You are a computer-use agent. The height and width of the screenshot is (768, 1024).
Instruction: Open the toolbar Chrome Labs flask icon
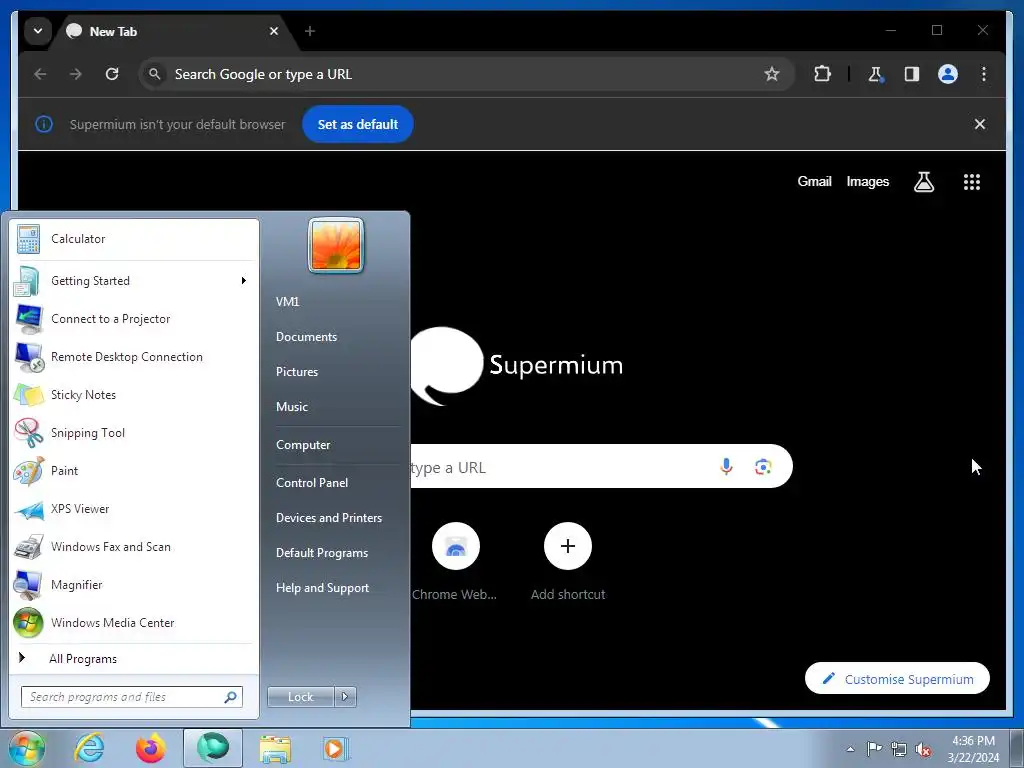tap(876, 74)
